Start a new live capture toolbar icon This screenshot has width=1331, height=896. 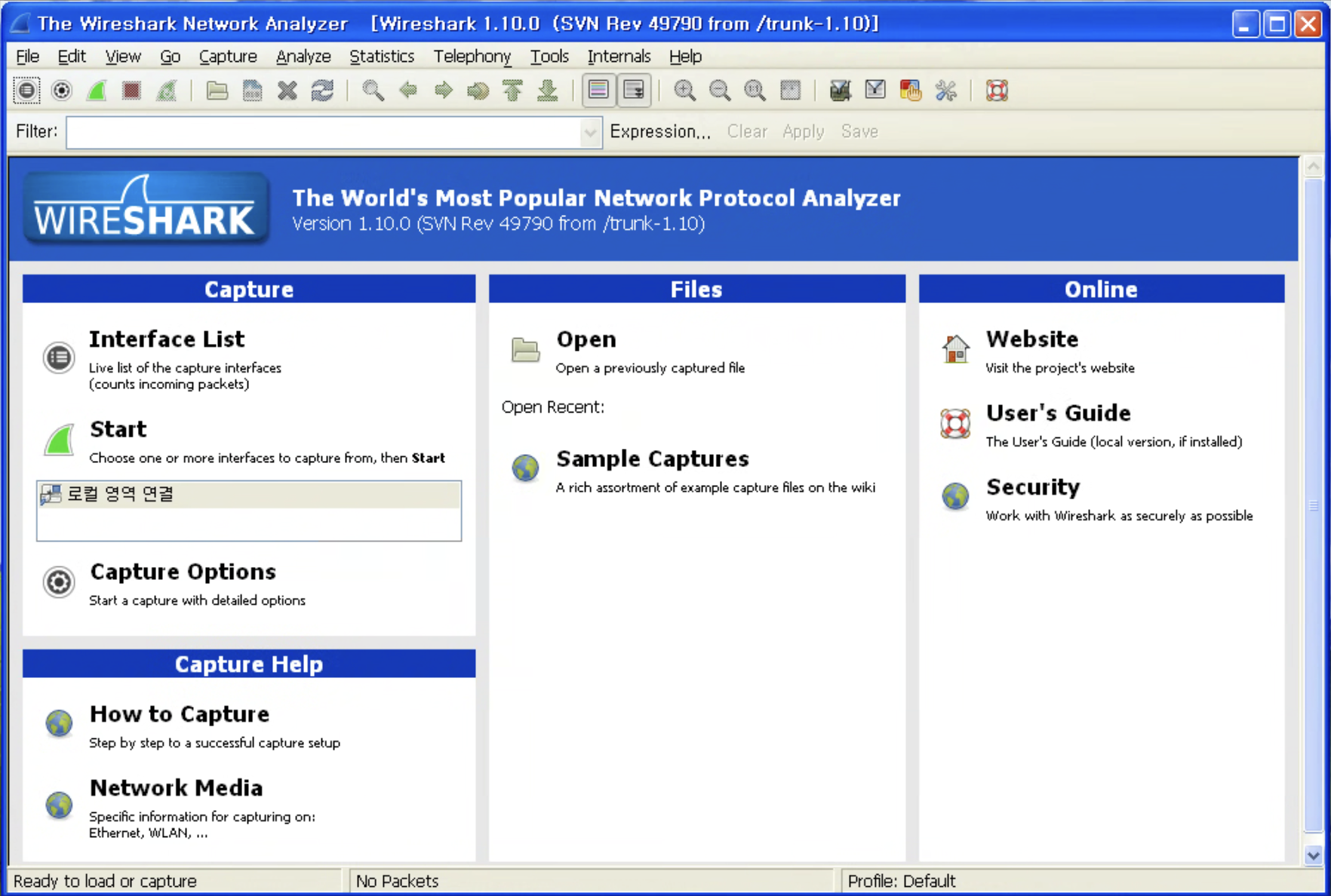coord(97,91)
